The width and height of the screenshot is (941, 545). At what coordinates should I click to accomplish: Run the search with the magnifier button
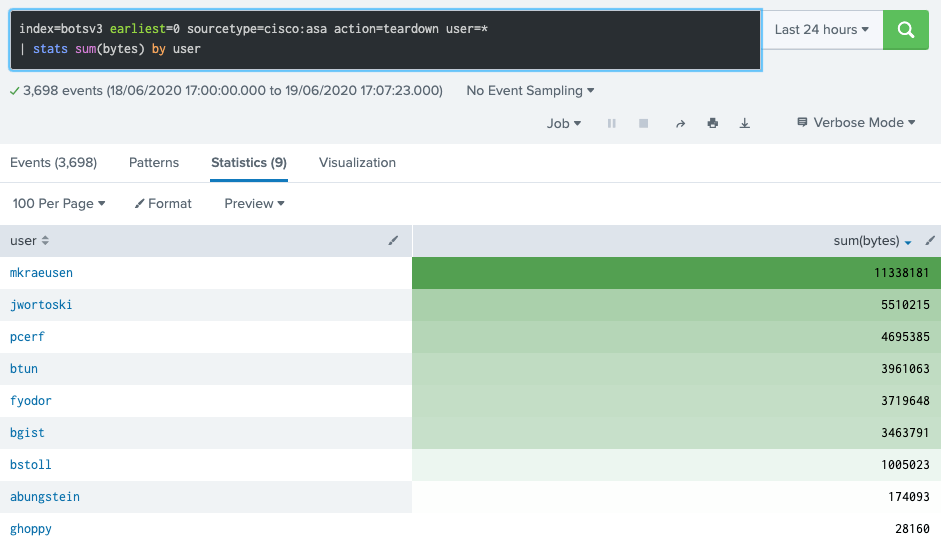[906, 30]
